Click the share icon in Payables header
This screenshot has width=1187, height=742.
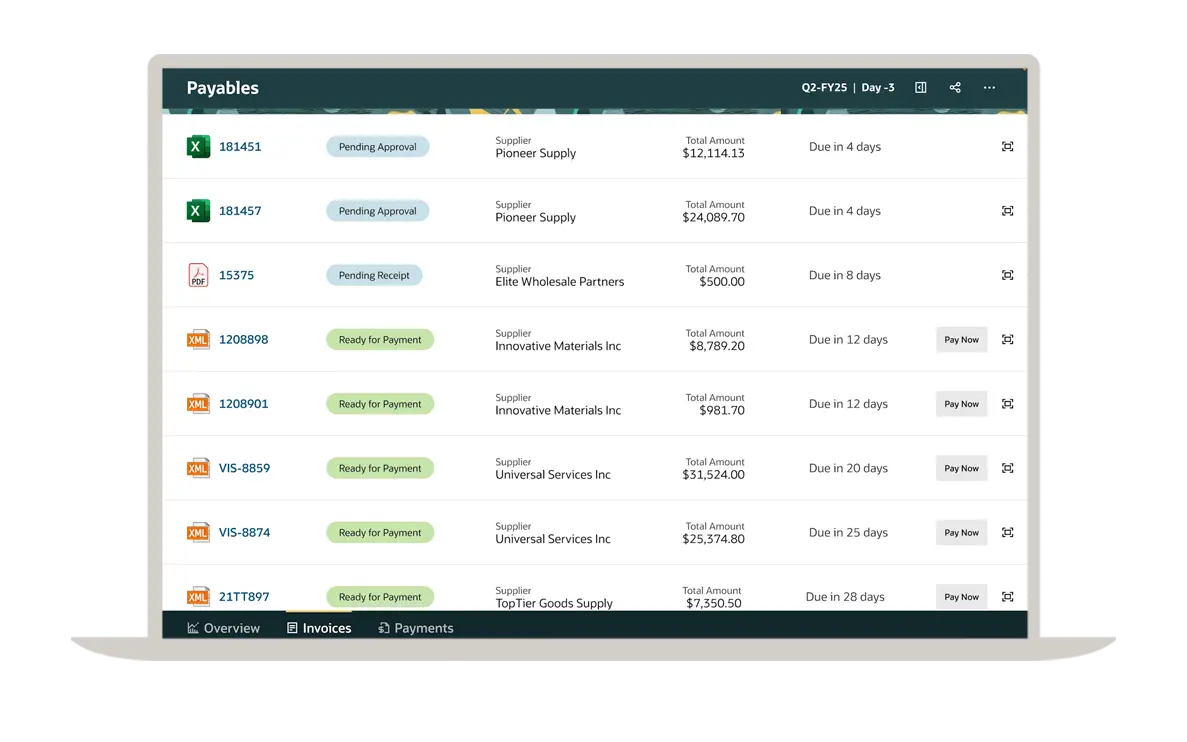[x=955, y=88]
